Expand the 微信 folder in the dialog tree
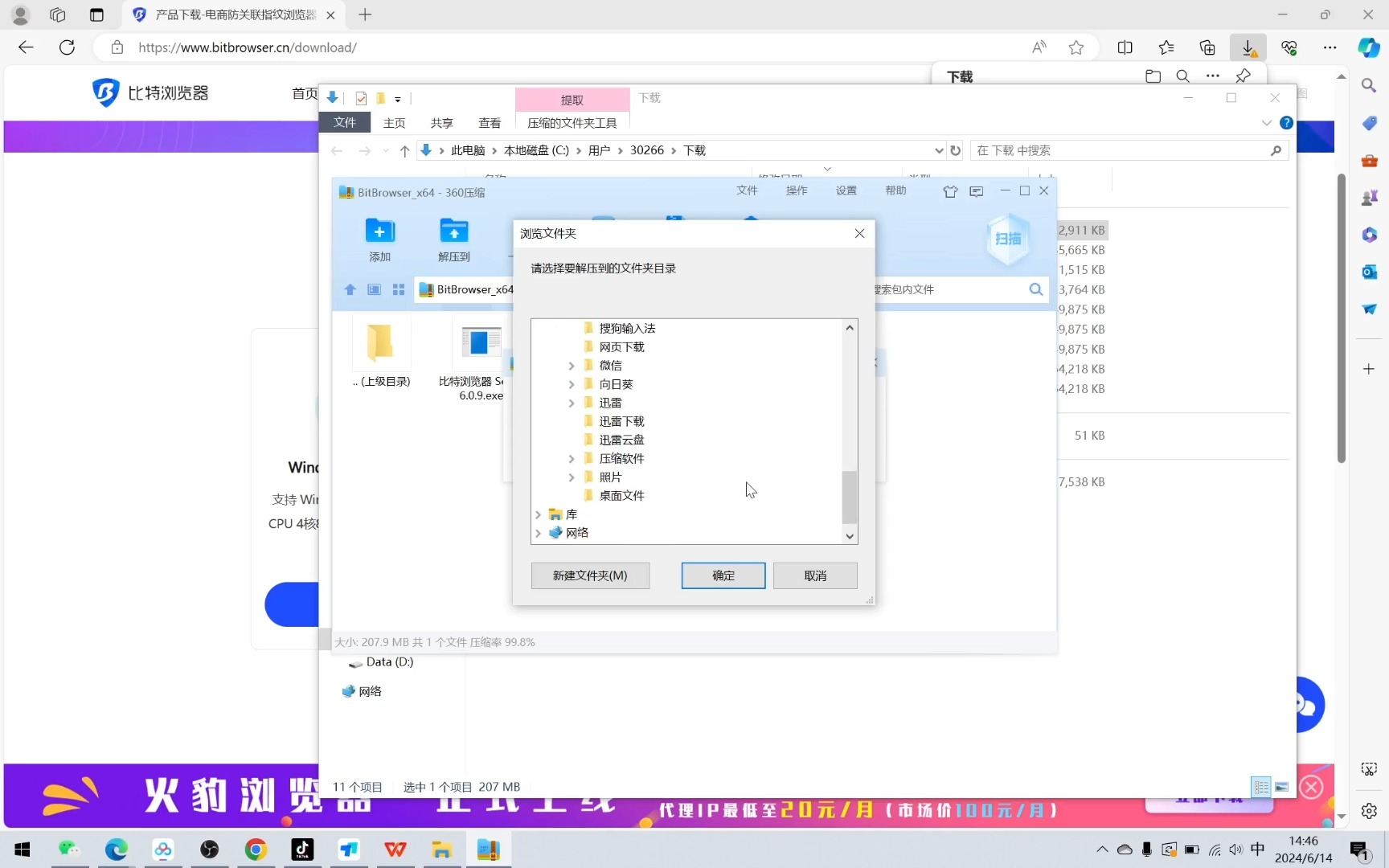 click(572, 365)
